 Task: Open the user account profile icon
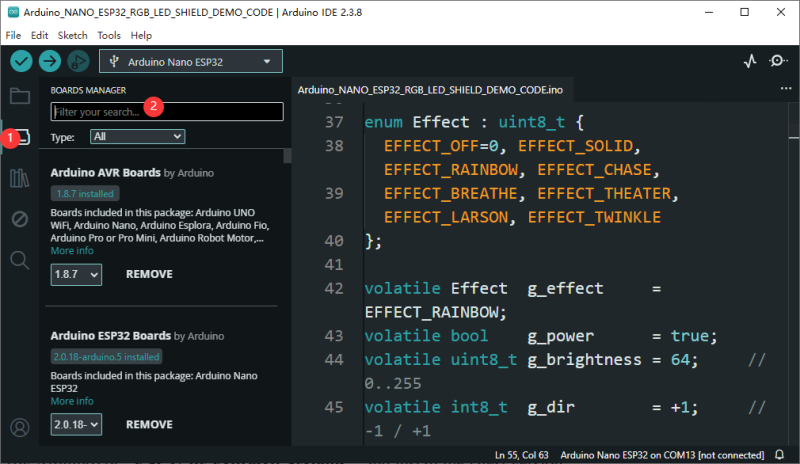tap(20, 427)
